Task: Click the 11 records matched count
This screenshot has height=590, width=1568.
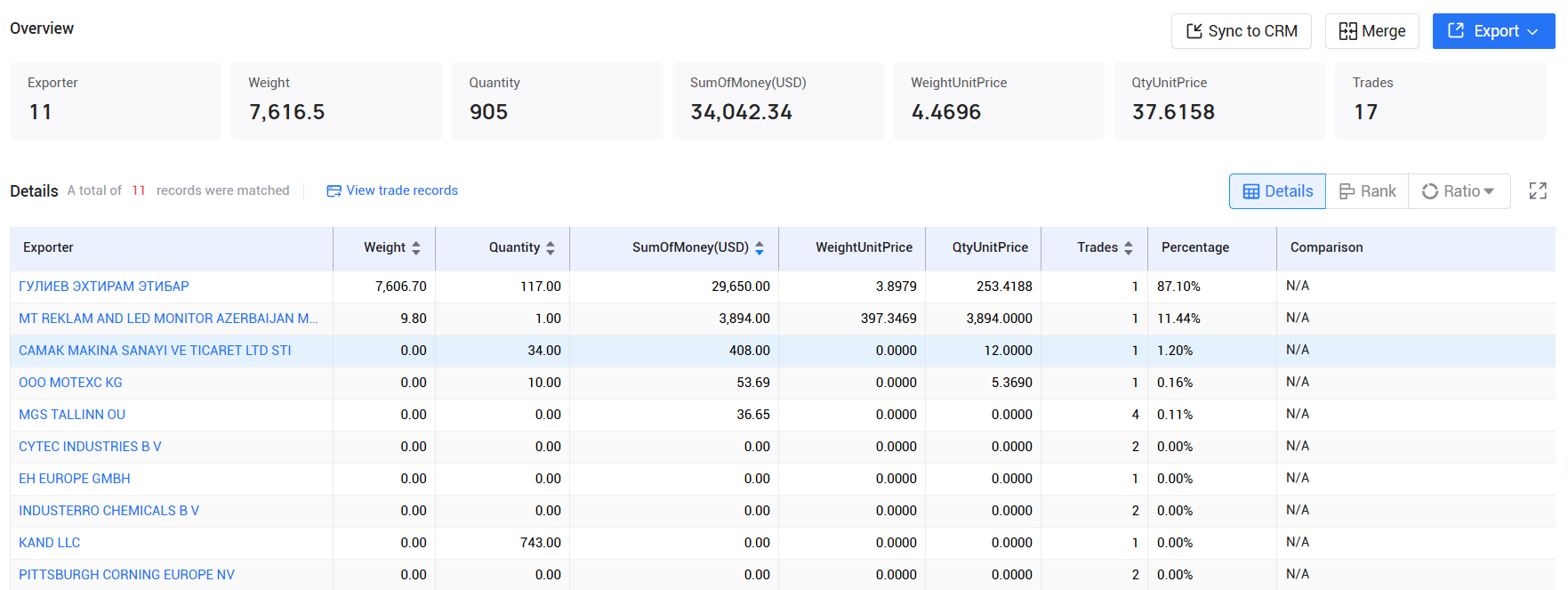Action: [x=139, y=190]
